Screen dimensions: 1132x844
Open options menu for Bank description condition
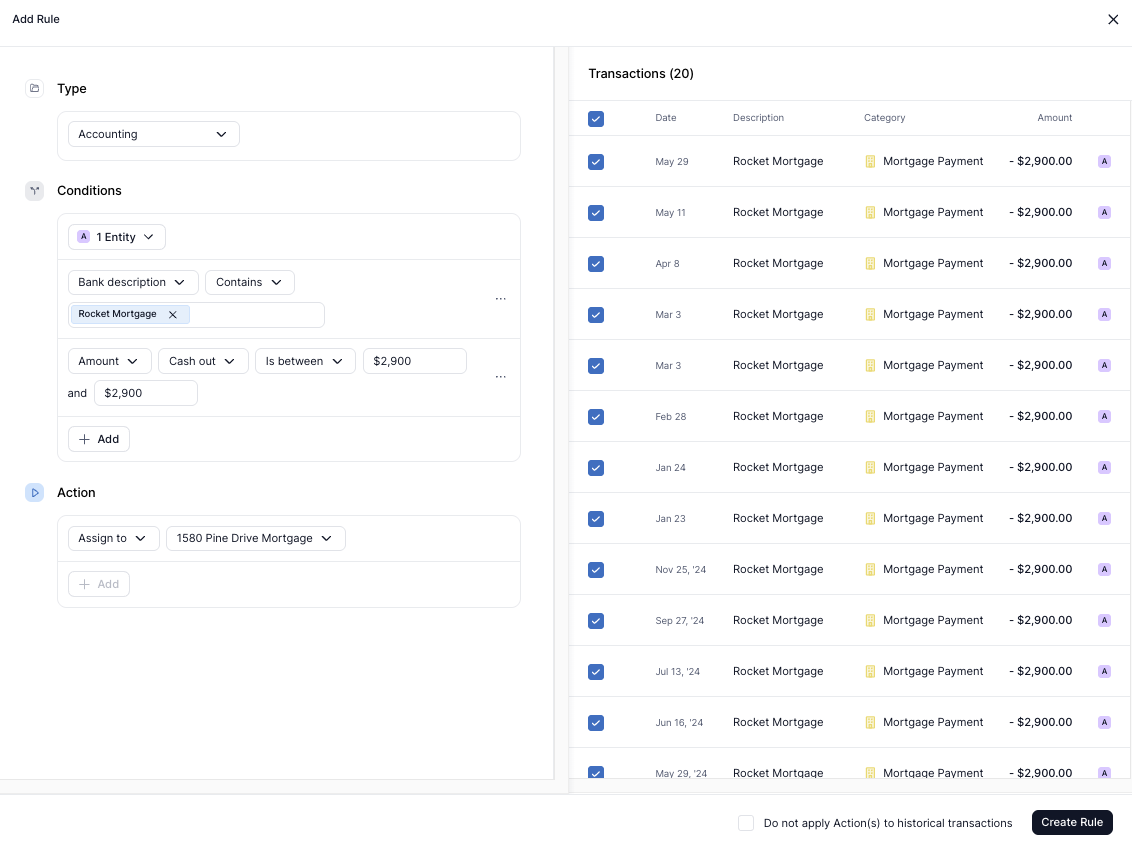501,299
